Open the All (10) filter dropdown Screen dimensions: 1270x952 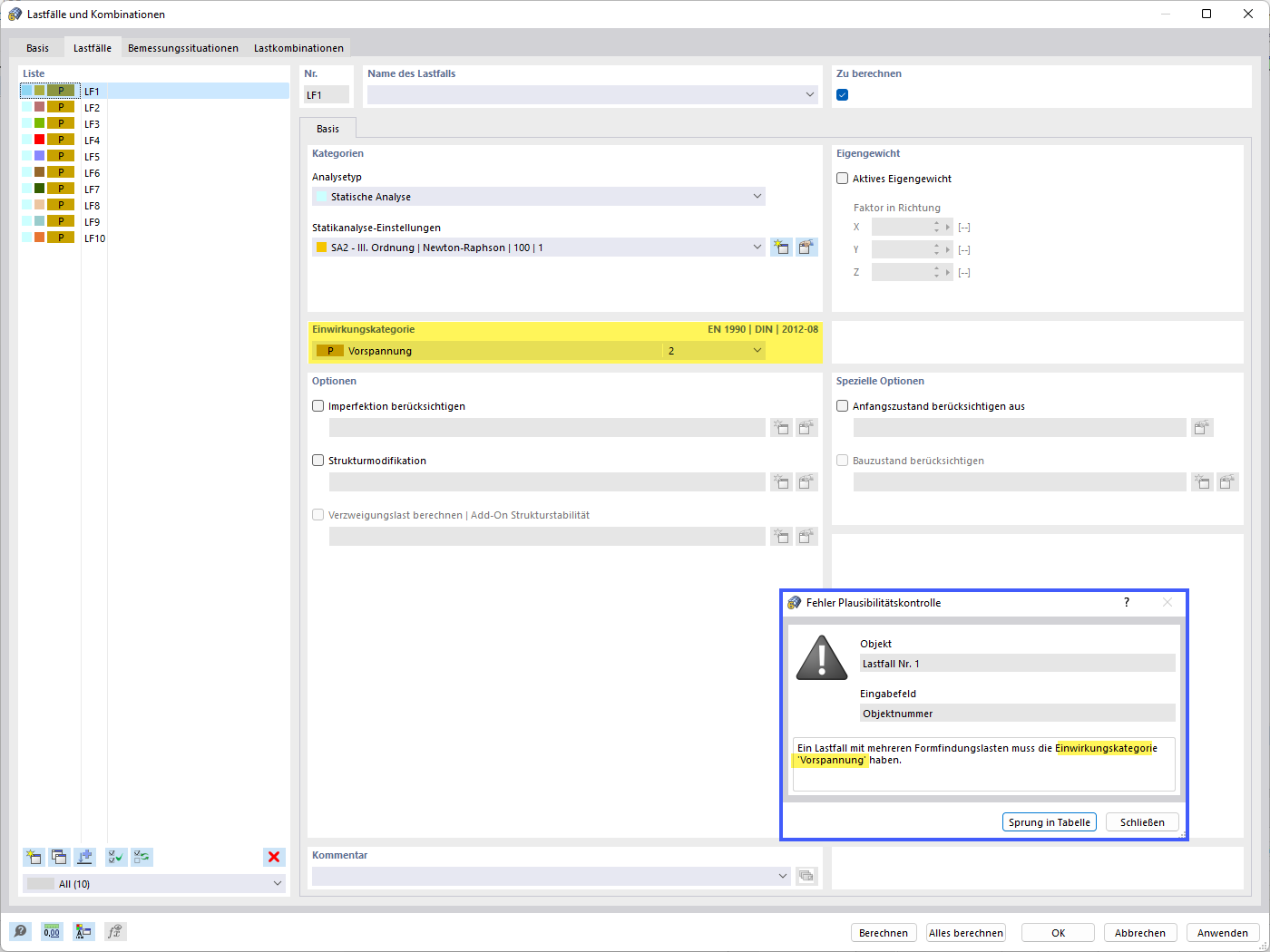pos(278,883)
